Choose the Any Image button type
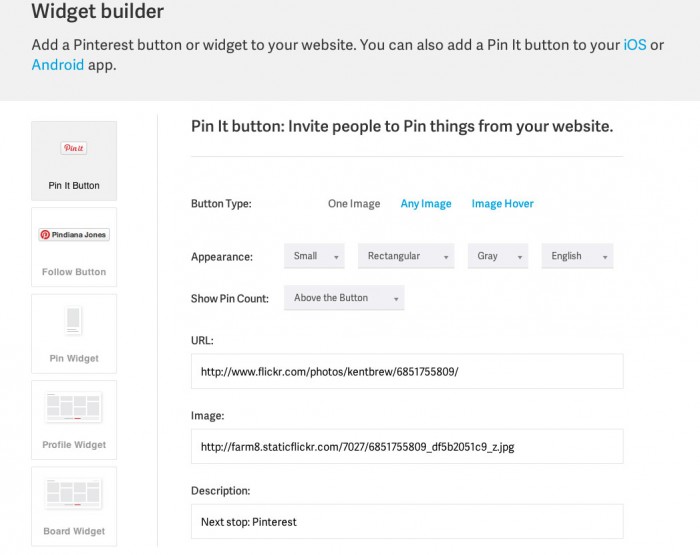 coord(426,204)
